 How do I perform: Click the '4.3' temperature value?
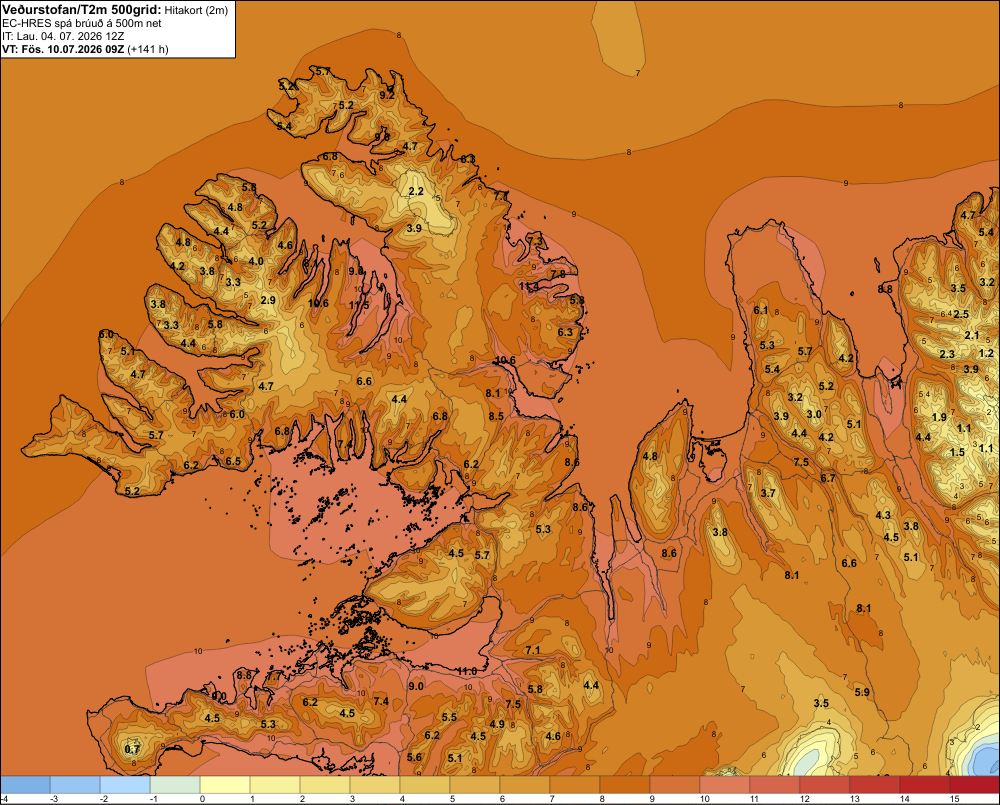tap(883, 515)
